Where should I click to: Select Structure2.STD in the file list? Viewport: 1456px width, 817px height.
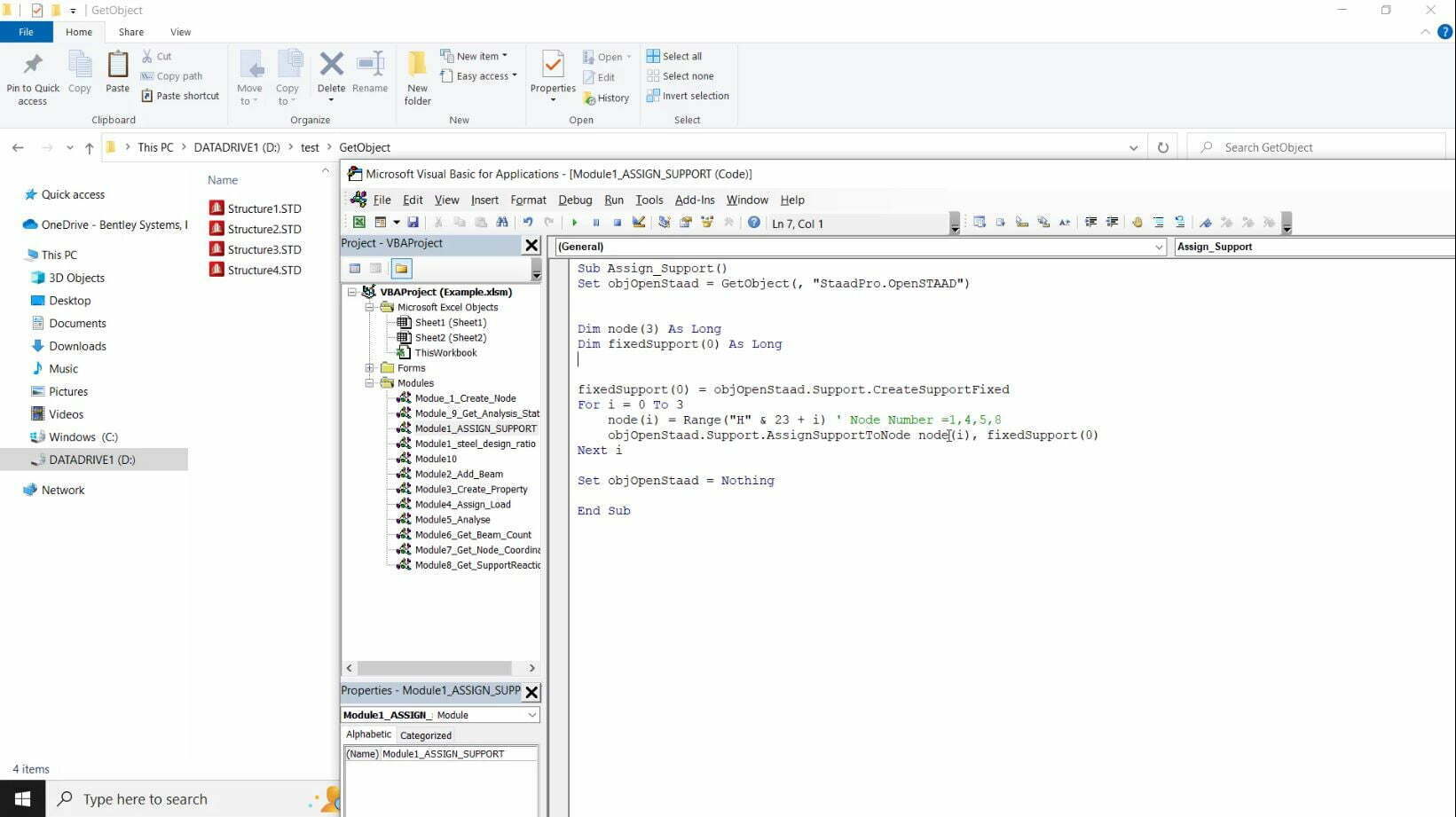point(263,229)
